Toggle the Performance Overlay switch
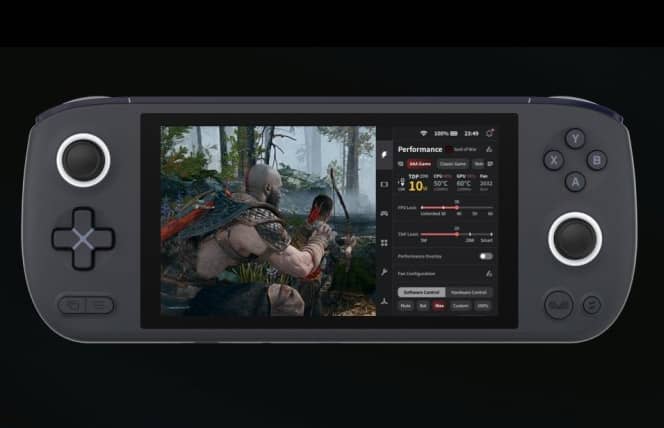This screenshot has height=428, width=664. tap(485, 256)
